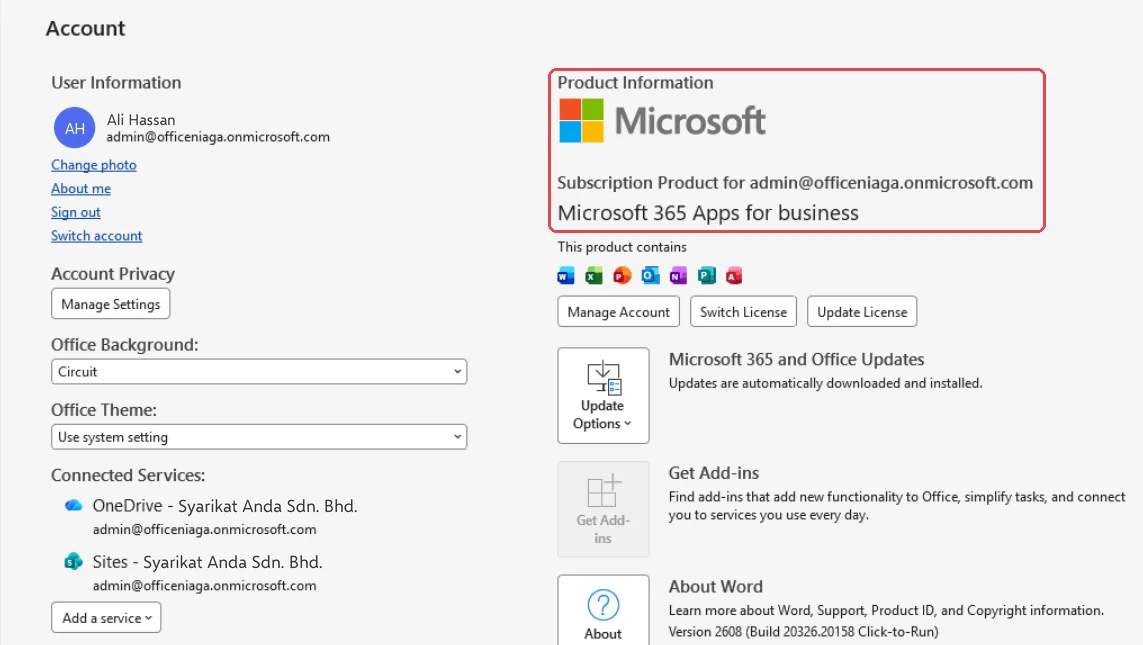Click the Manage Settings button
The width and height of the screenshot is (1143, 645).
pos(111,304)
